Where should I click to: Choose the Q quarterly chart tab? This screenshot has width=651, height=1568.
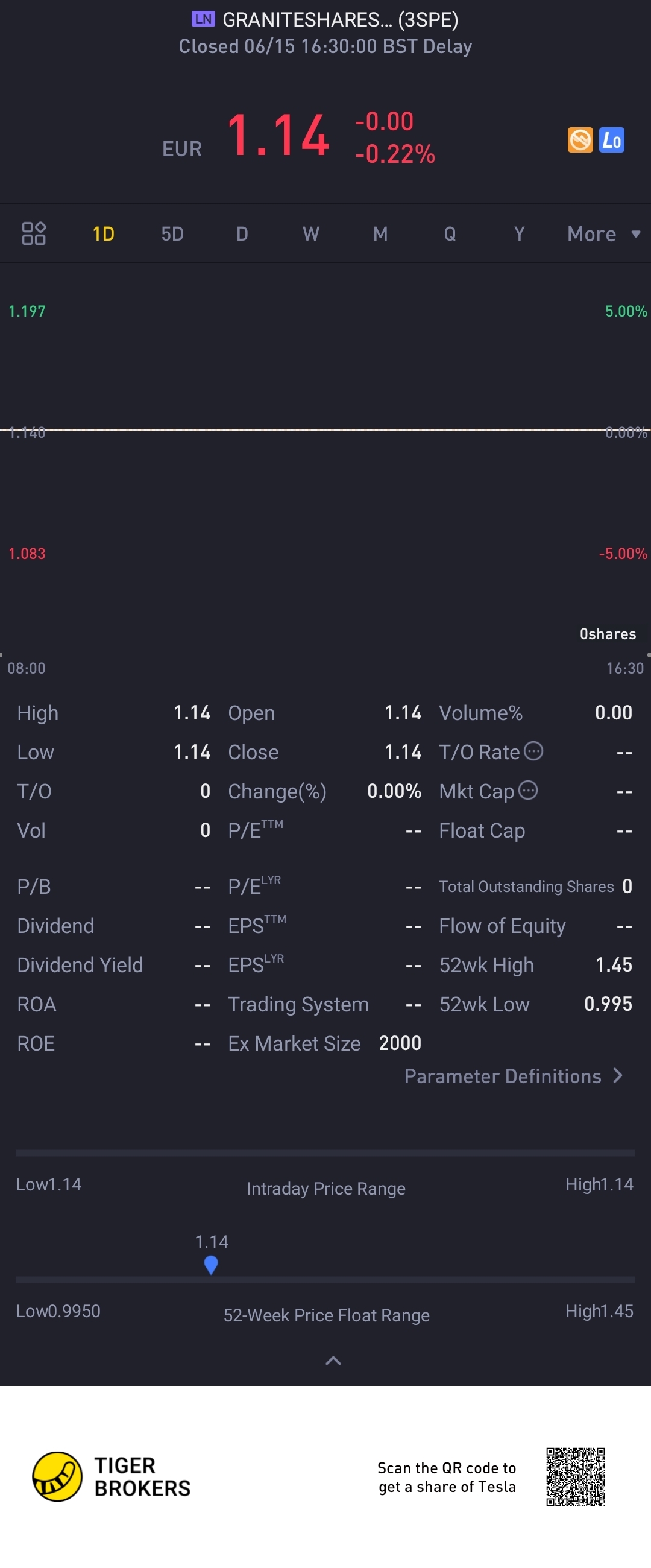450,234
